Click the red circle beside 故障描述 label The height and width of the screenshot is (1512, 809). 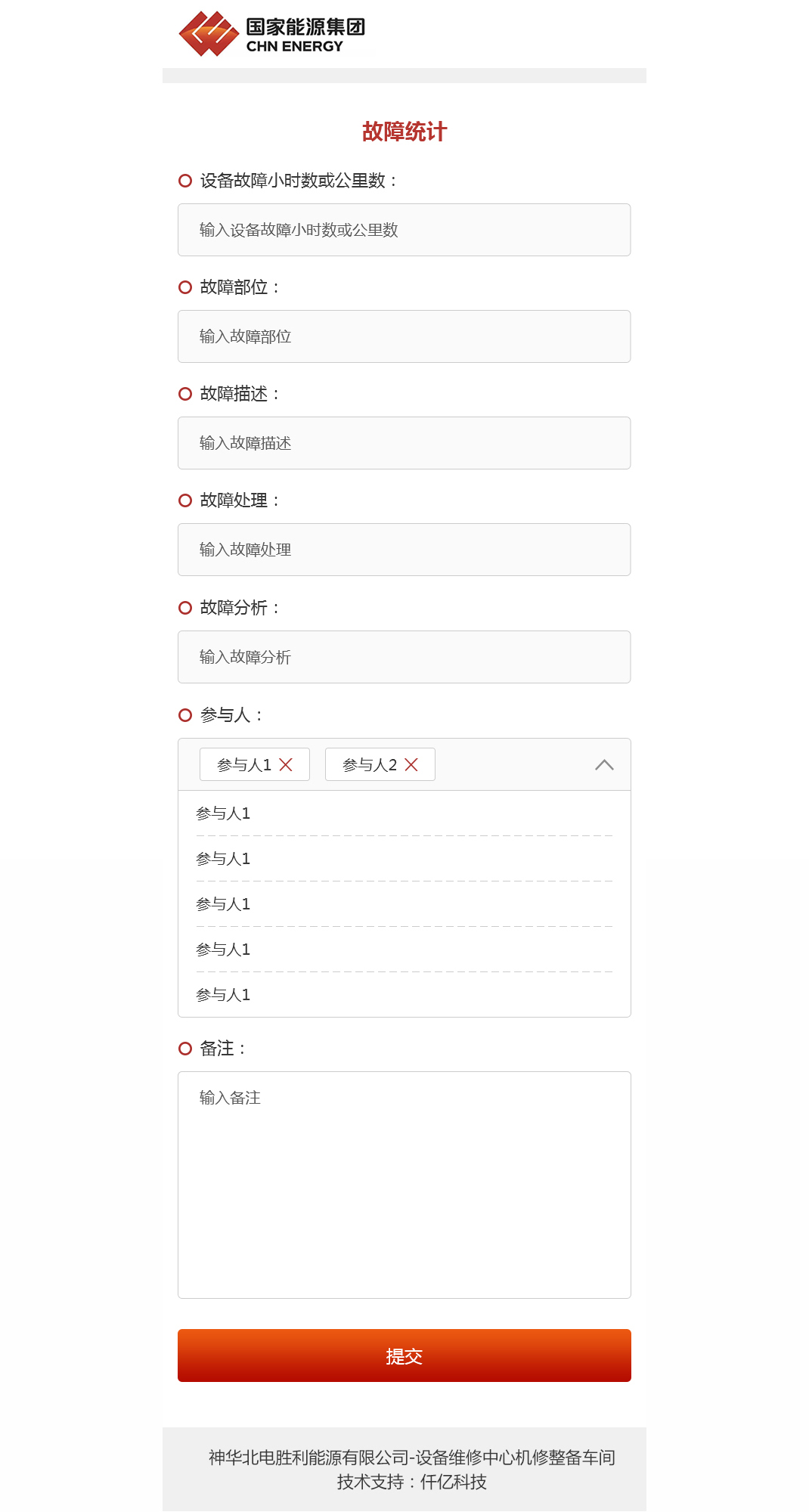(x=185, y=394)
